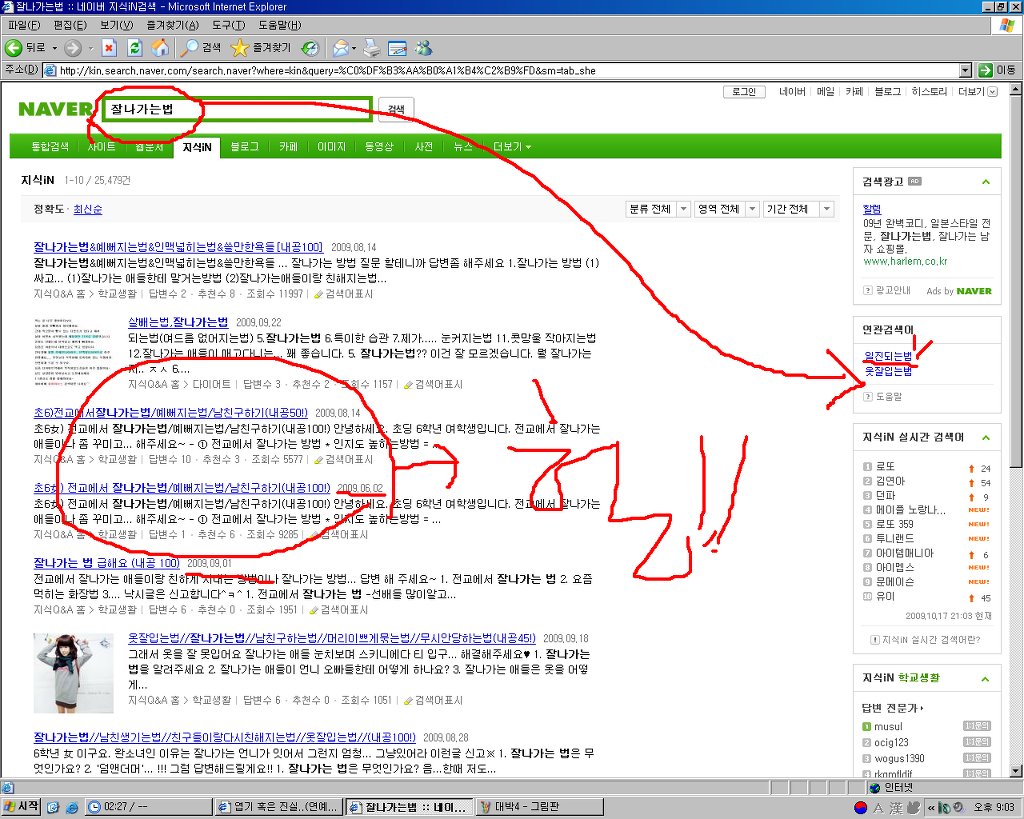Refresh the page with green arrows icon
1024x819 pixels.
pos(135,48)
